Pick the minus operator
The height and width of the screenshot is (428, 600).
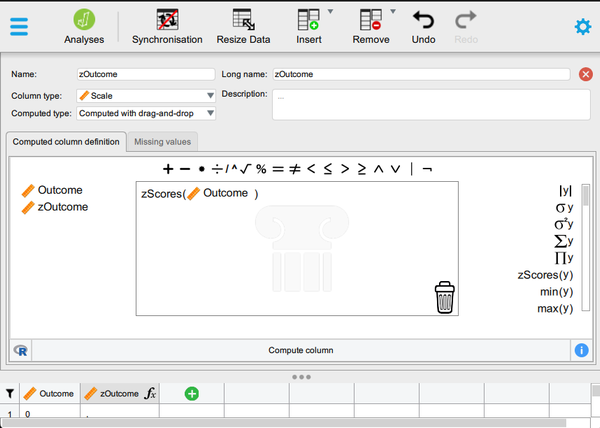pyautogui.click(x=185, y=169)
